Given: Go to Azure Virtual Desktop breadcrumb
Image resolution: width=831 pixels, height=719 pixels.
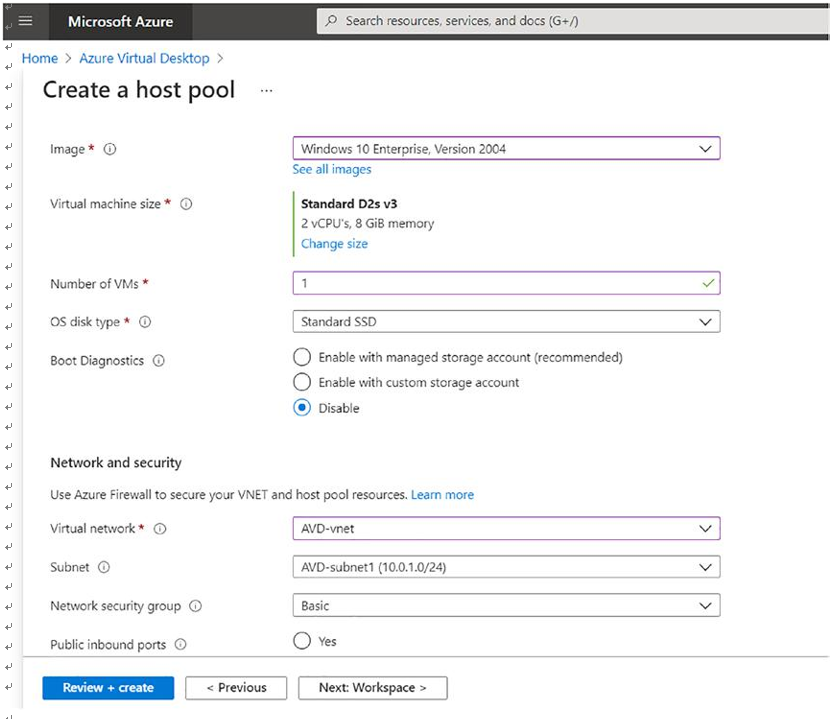Looking at the screenshot, I should click(x=144, y=58).
